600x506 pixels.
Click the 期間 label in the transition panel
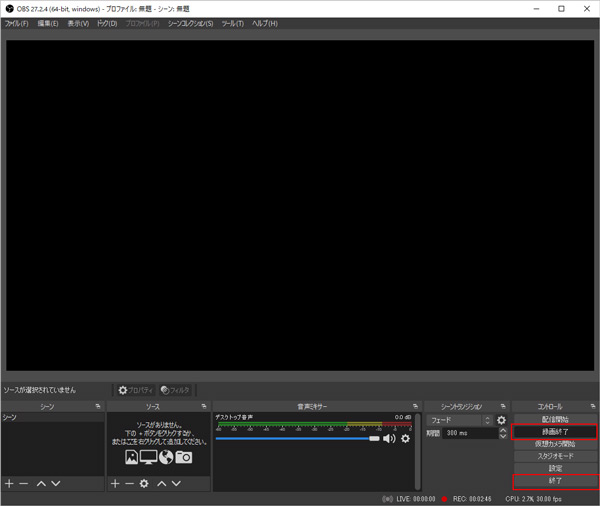click(x=433, y=433)
